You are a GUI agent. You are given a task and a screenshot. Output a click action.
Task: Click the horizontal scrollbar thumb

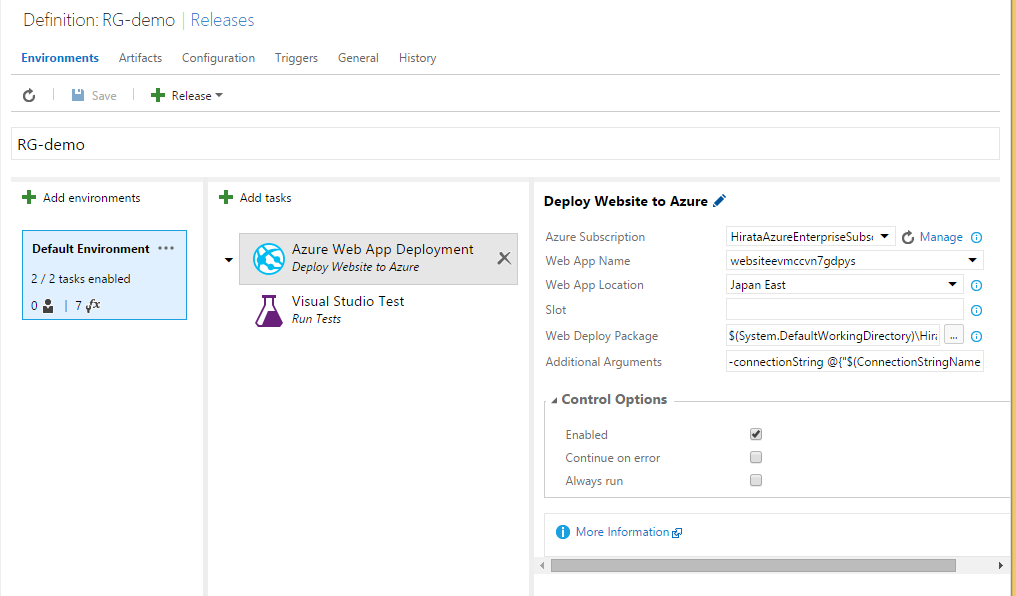point(753,566)
